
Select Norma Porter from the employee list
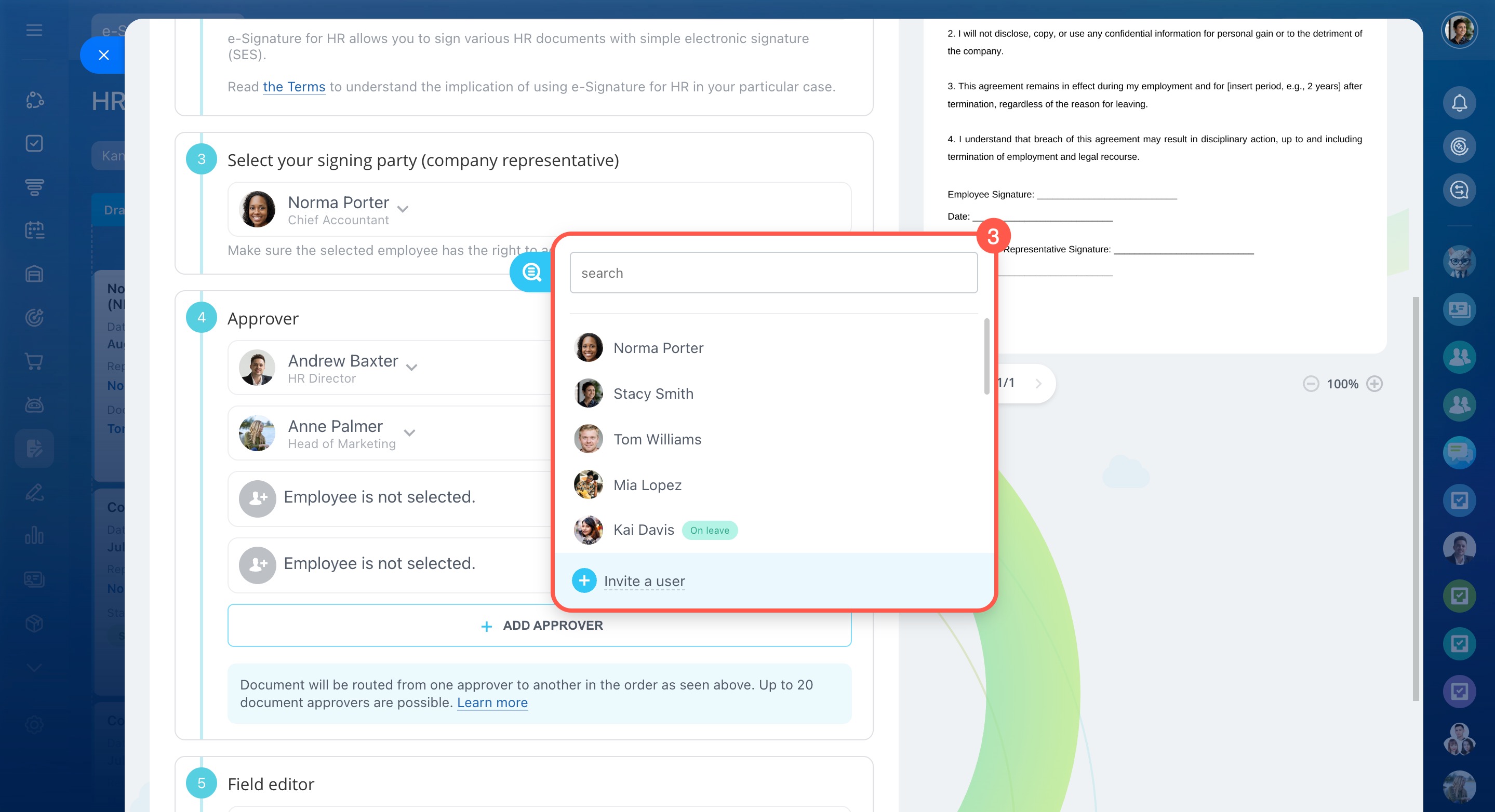[773, 347]
